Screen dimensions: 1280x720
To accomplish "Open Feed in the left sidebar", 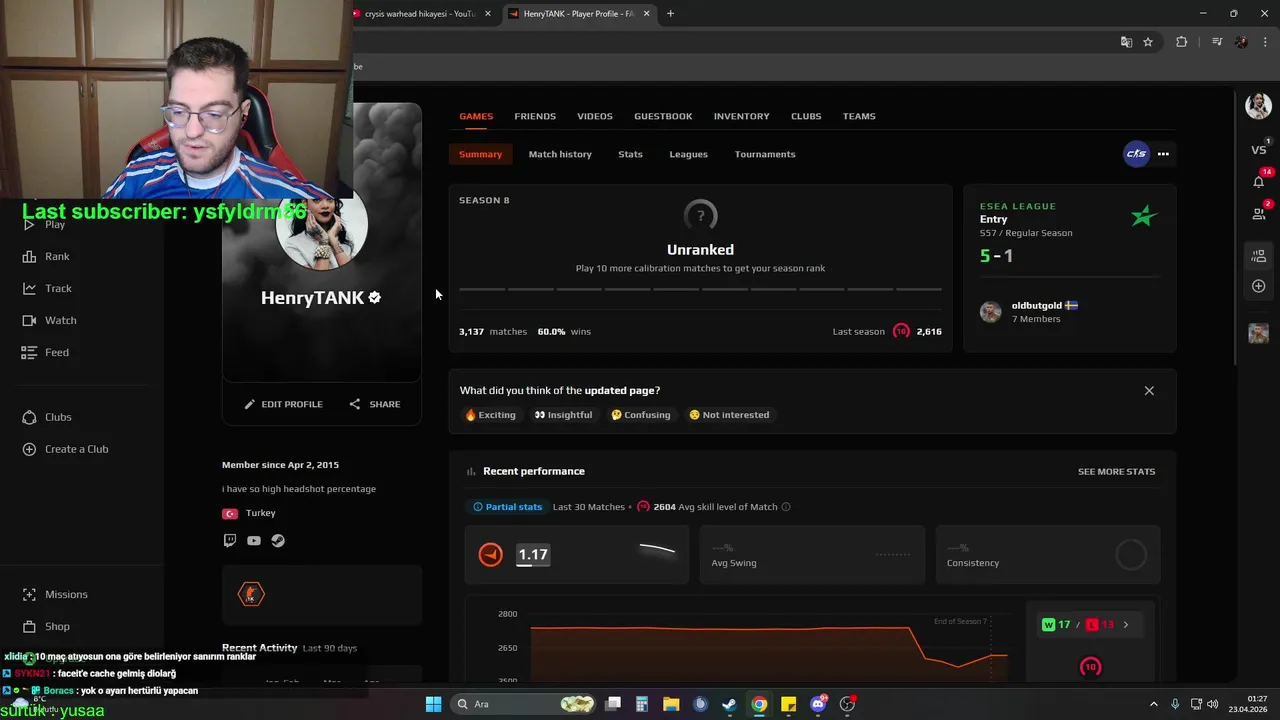I will (46, 352).
